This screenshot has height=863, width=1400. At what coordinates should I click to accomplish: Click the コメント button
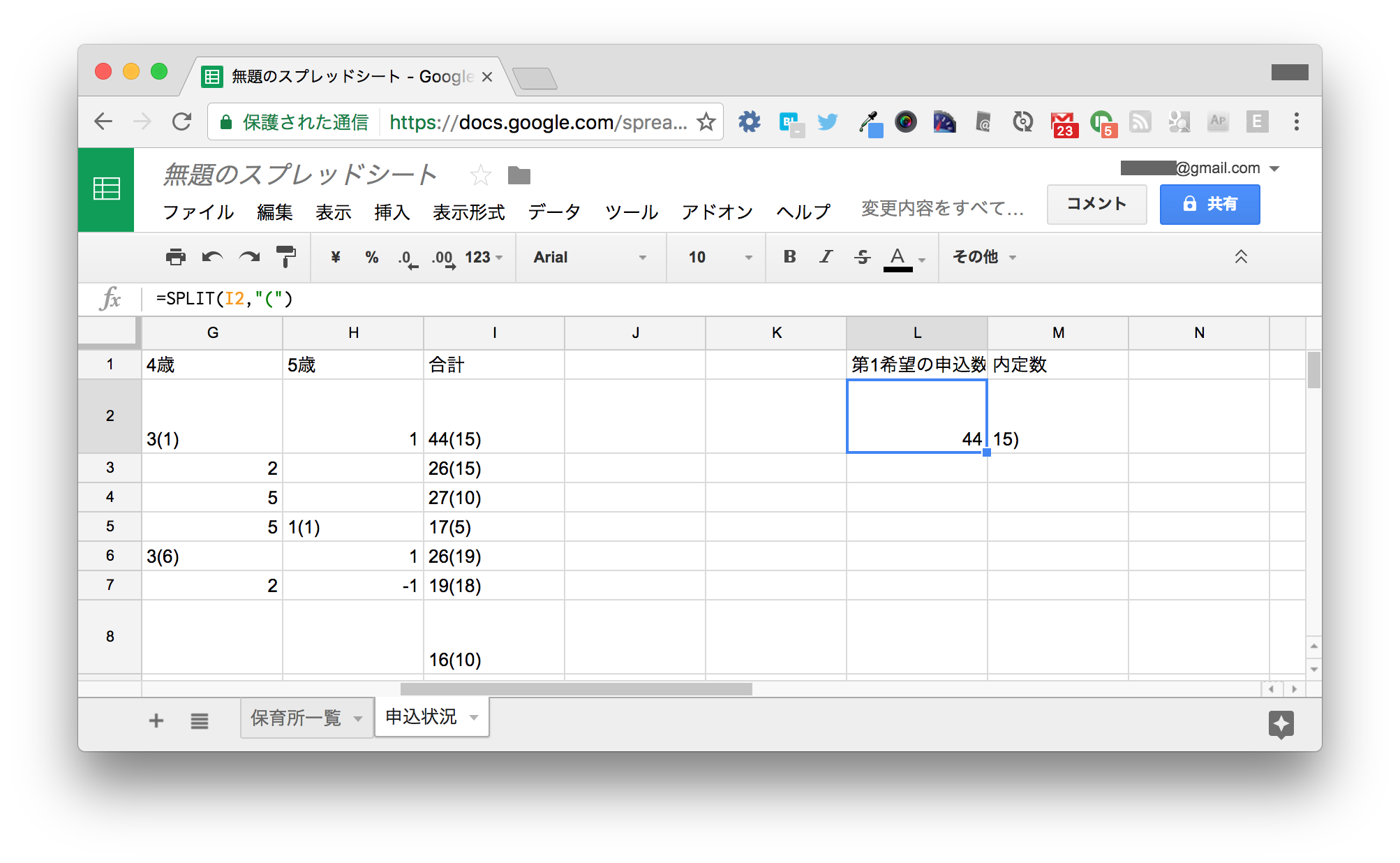(1096, 204)
